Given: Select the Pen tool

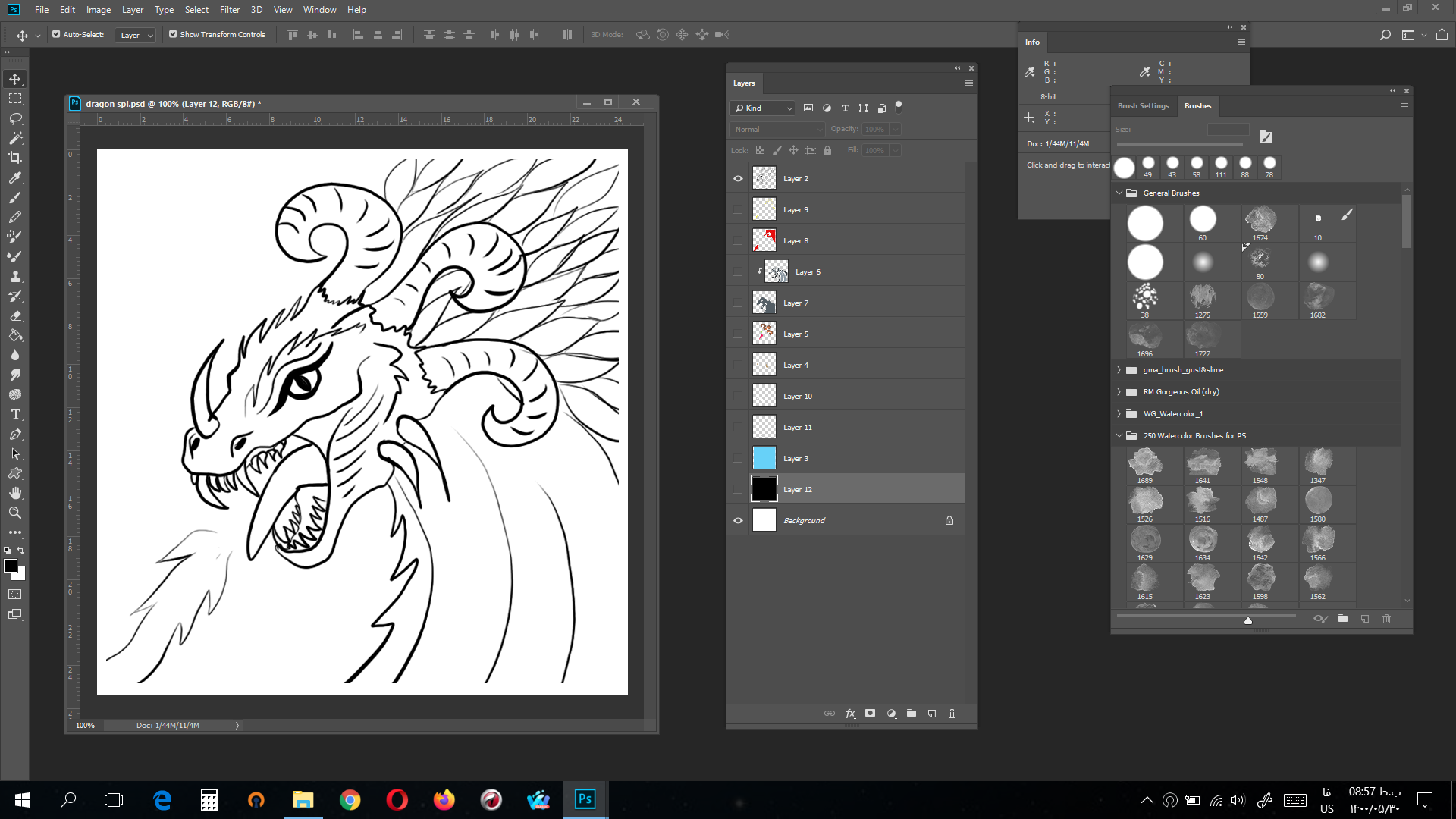Looking at the screenshot, I should click(15, 434).
